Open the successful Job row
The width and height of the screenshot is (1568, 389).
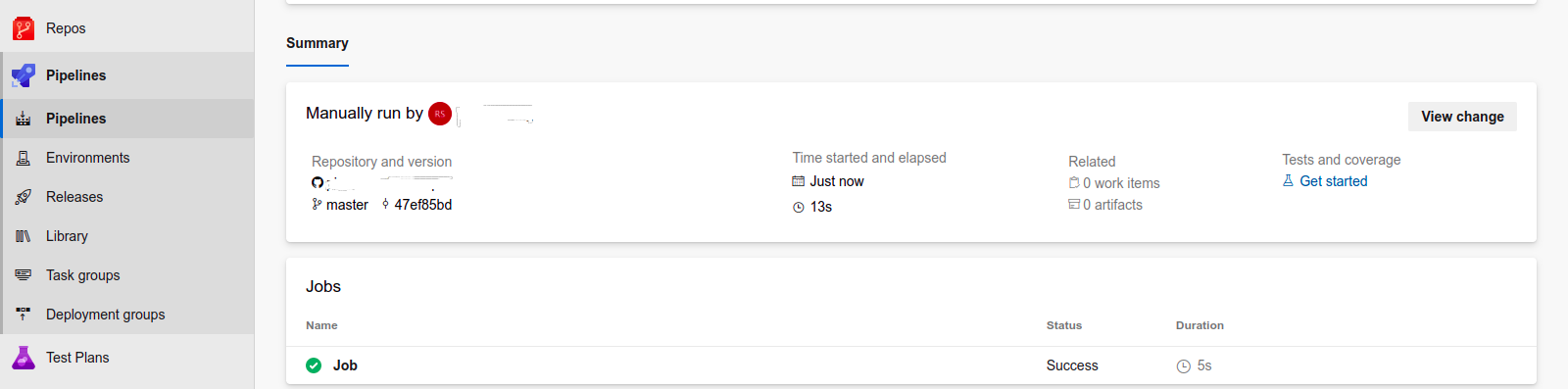point(911,365)
